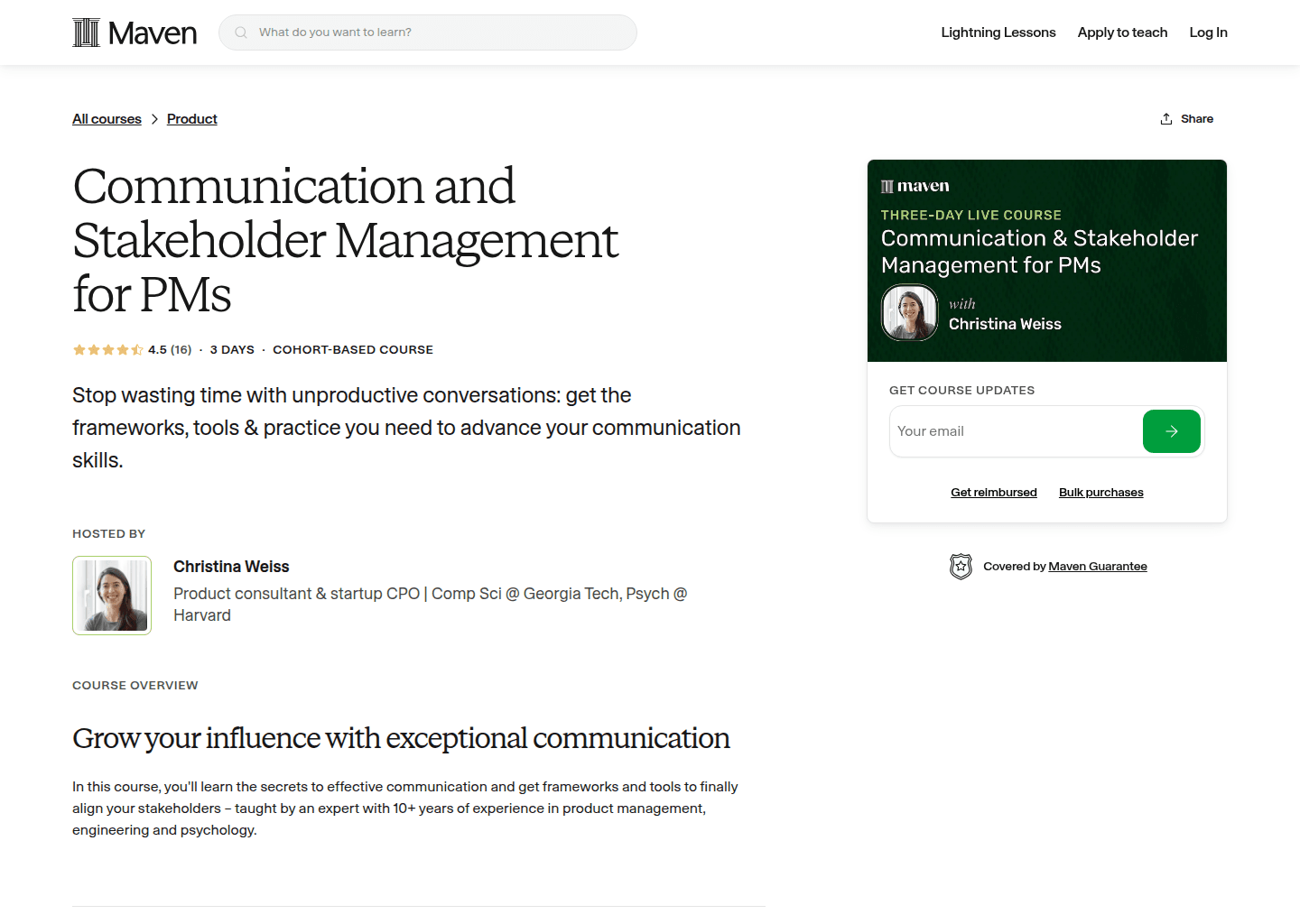Click the Log In link

[1208, 32]
